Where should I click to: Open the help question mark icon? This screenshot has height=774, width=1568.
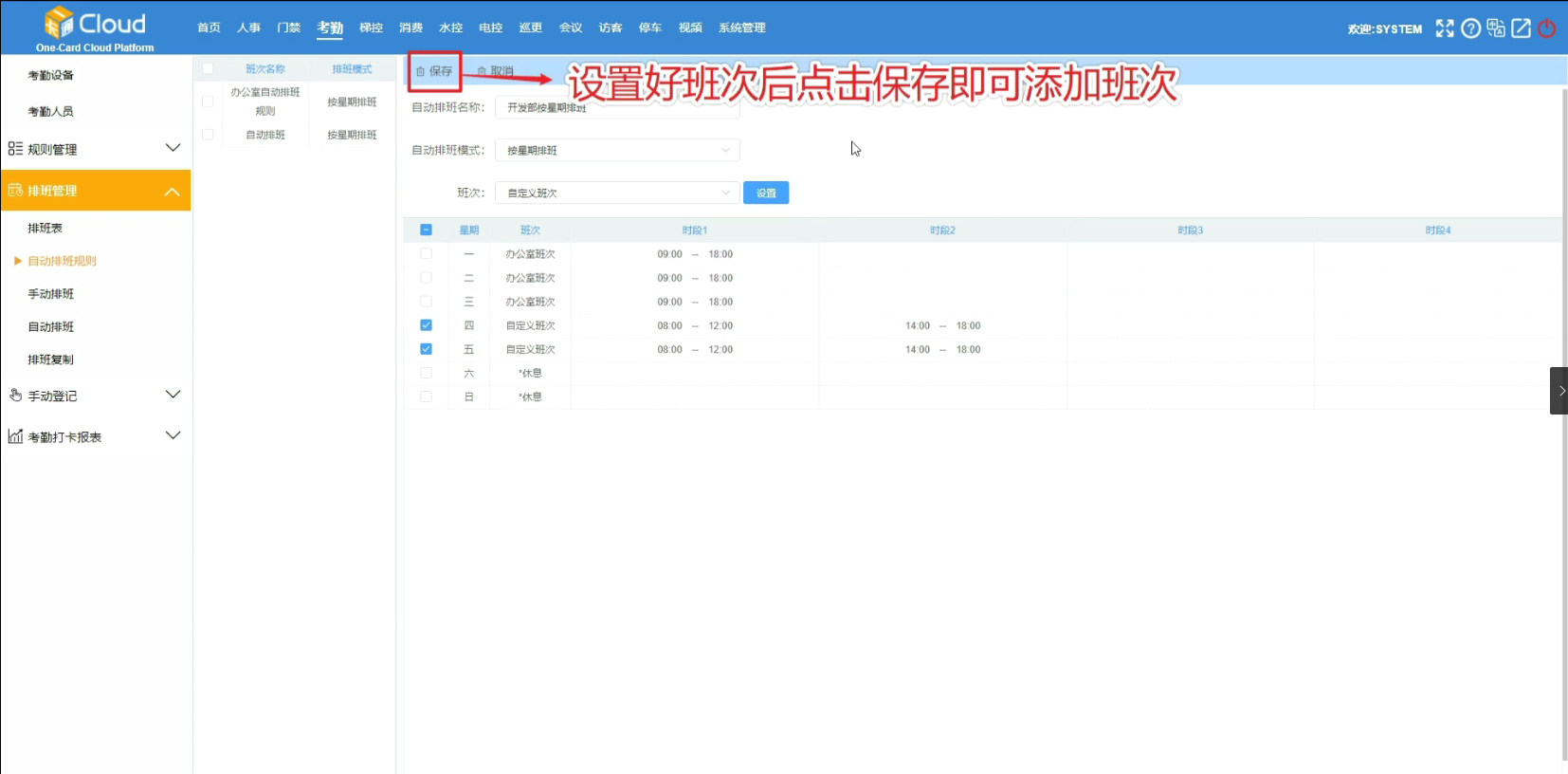point(1470,28)
